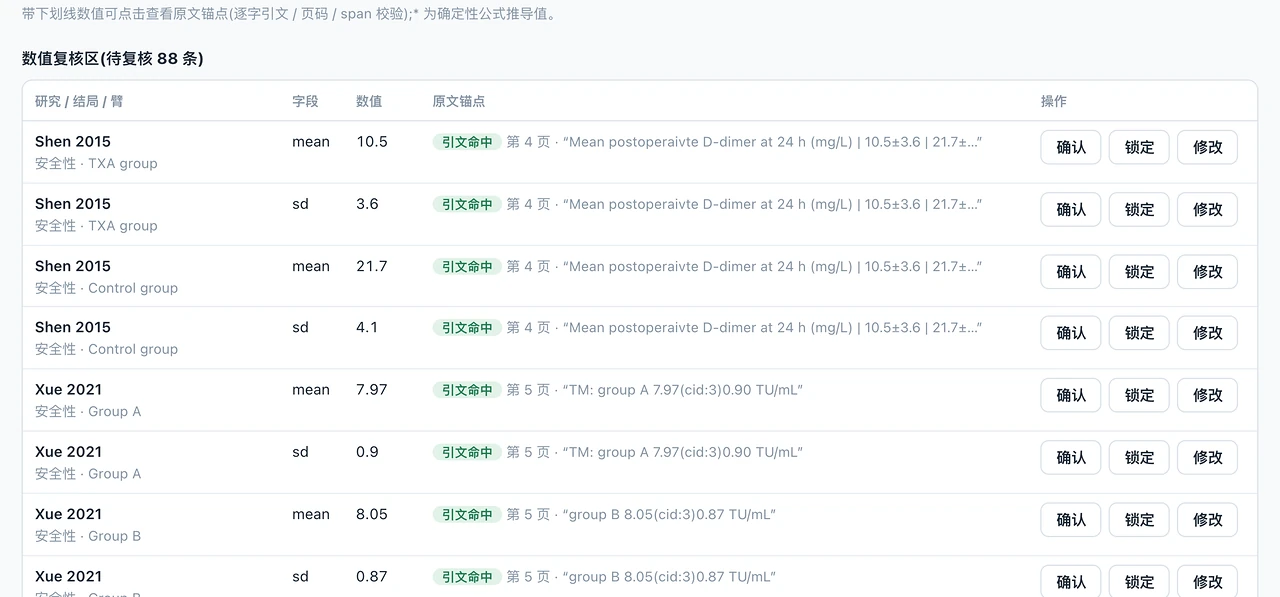Click 确认 for Xue 2021 Group B sd
The width and height of the screenshot is (1280, 597).
pyautogui.click(x=1071, y=581)
